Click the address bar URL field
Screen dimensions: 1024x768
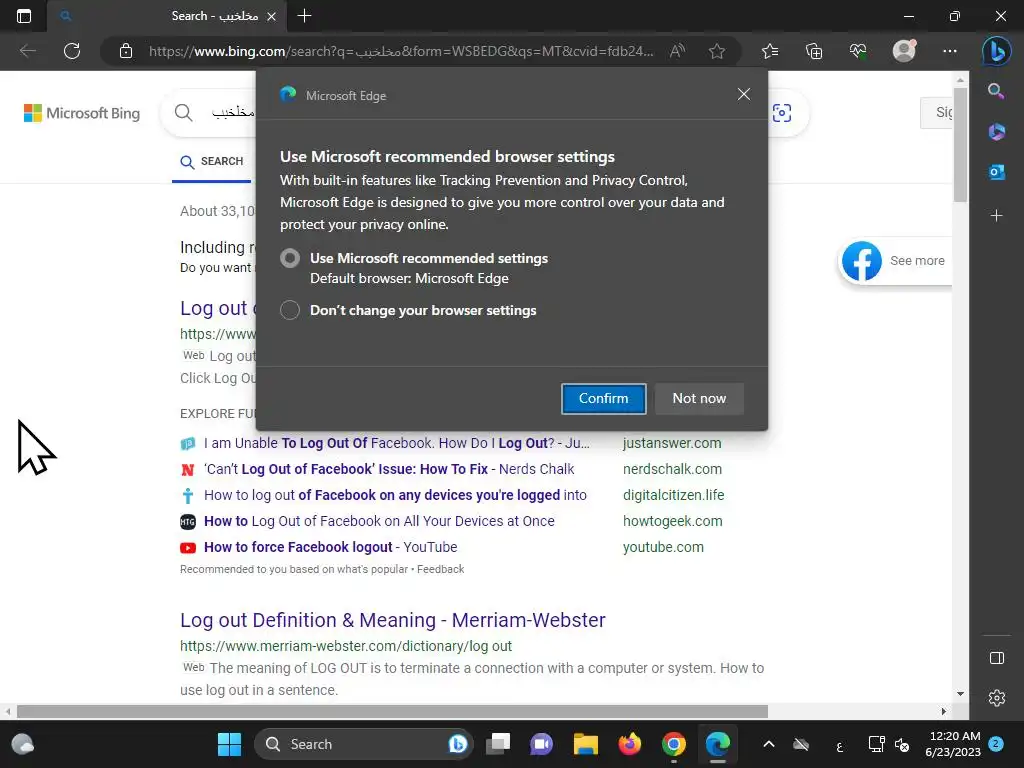pyautogui.click(x=401, y=51)
